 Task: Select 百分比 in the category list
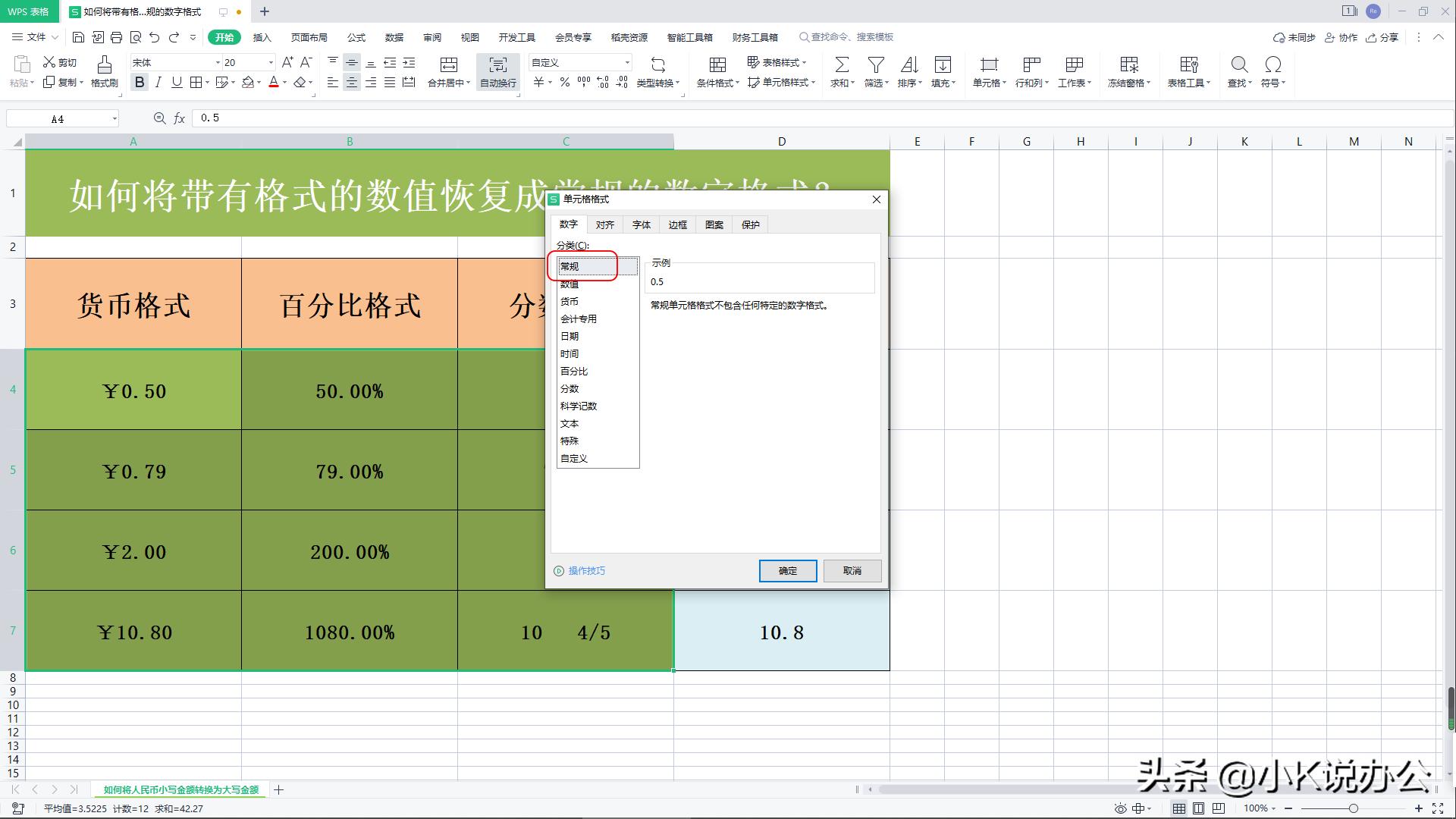574,372
